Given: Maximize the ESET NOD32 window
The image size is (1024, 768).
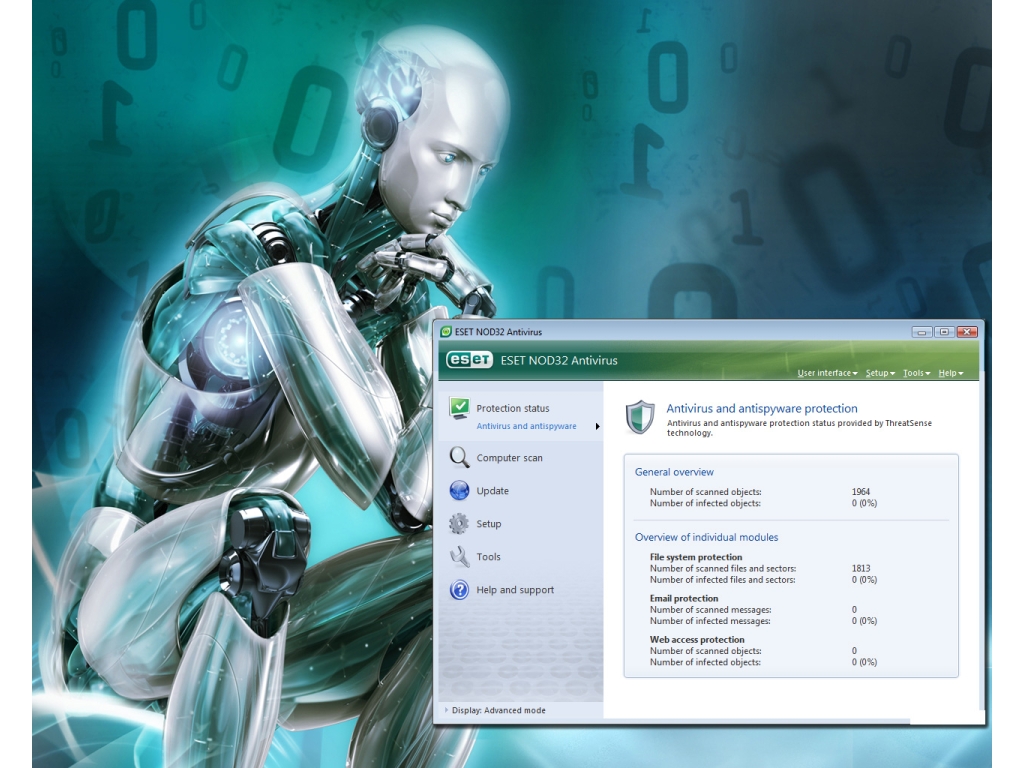Looking at the screenshot, I should (944, 332).
